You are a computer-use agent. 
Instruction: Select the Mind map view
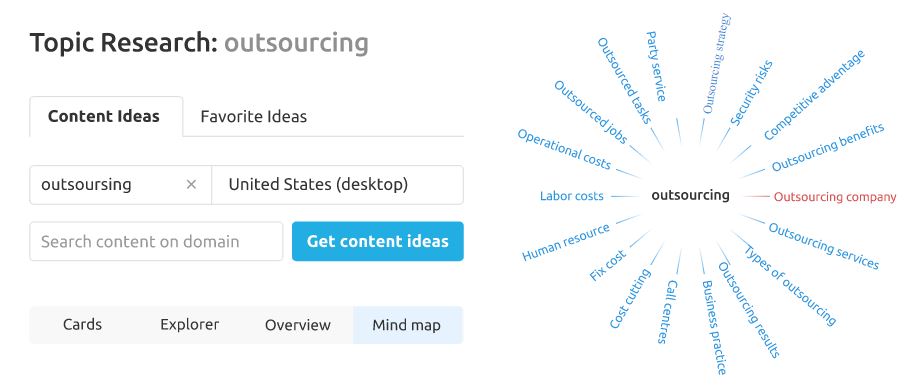coord(407,325)
